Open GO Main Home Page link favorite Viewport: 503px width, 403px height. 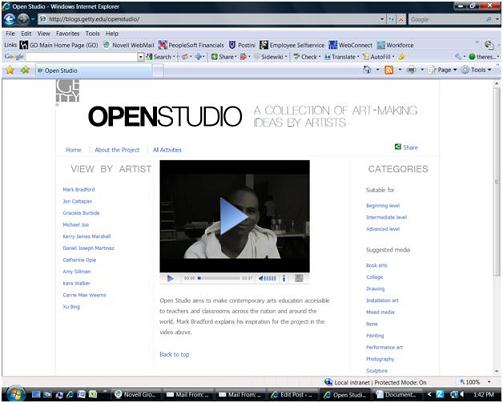(59, 45)
